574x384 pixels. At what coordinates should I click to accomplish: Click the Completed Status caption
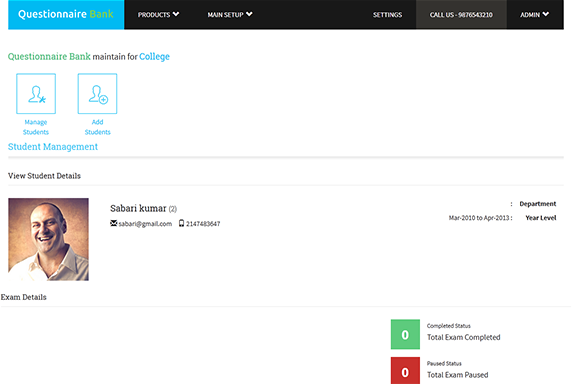pyautogui.click(x=448, y=326)
